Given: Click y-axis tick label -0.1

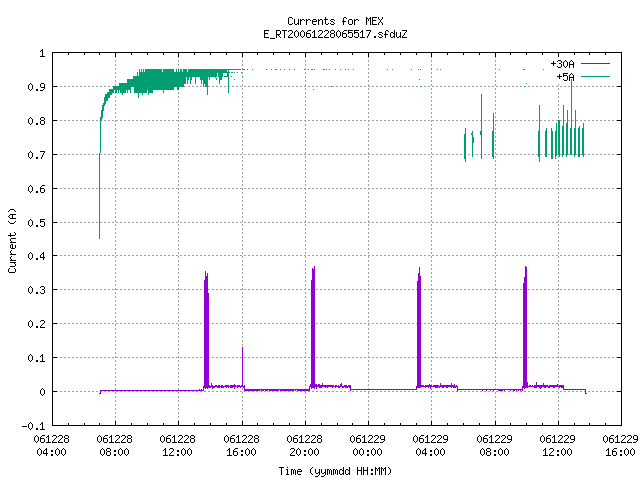Looking at the screenshot, I should coord(33,426).
